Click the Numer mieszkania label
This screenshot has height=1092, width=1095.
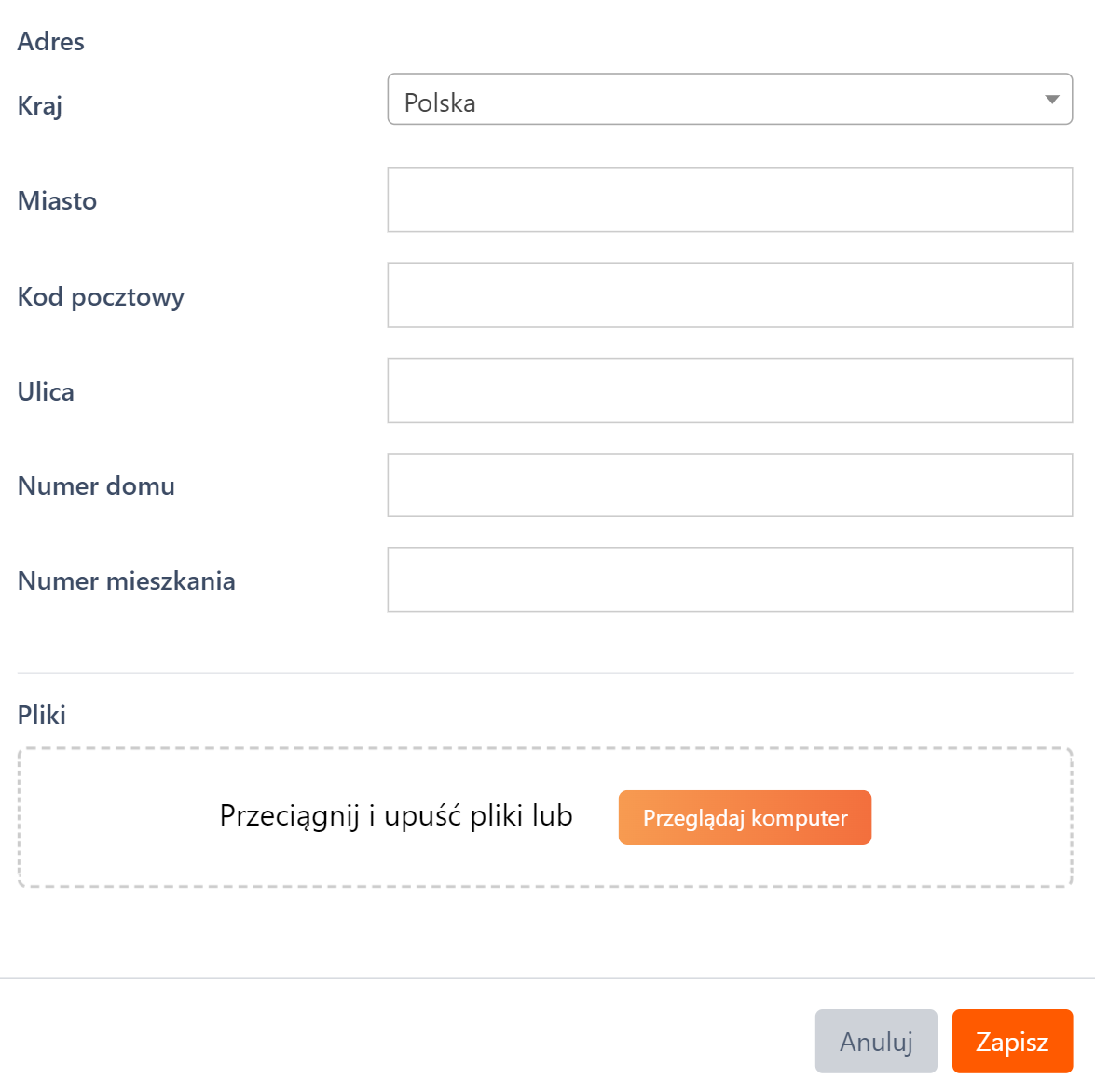126,581
